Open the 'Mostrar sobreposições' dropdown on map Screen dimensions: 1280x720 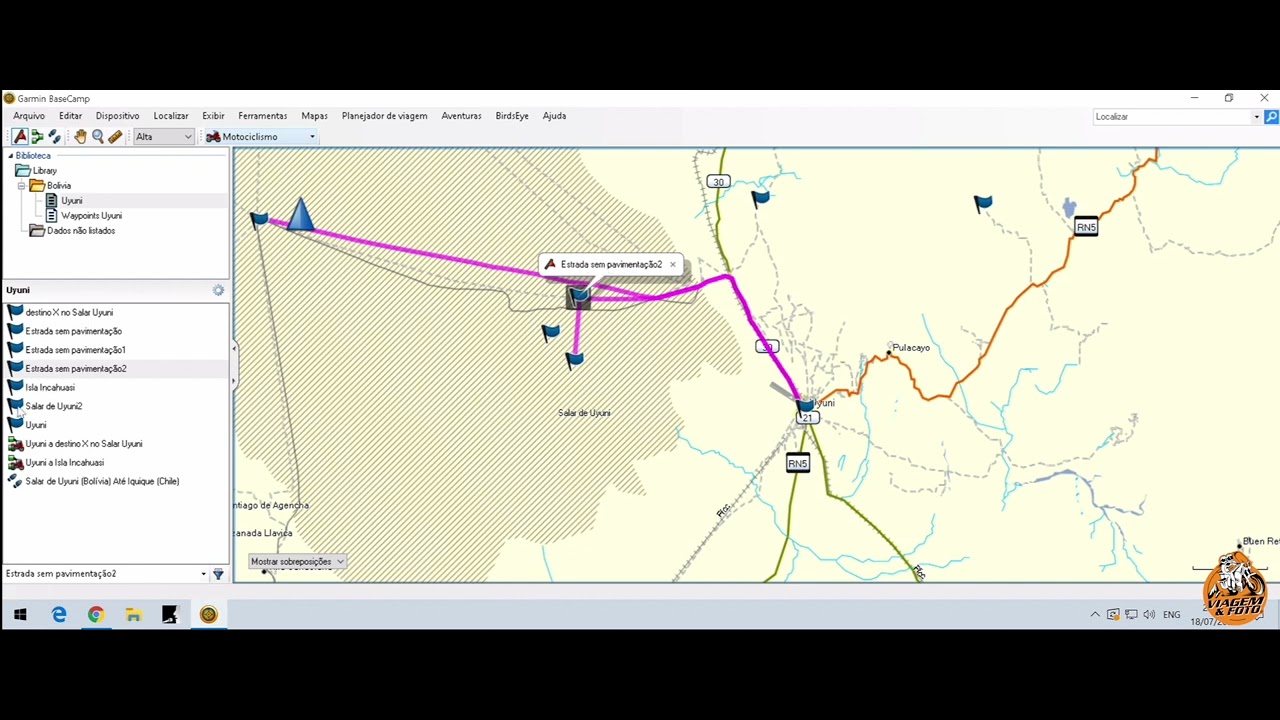point(297,562)
